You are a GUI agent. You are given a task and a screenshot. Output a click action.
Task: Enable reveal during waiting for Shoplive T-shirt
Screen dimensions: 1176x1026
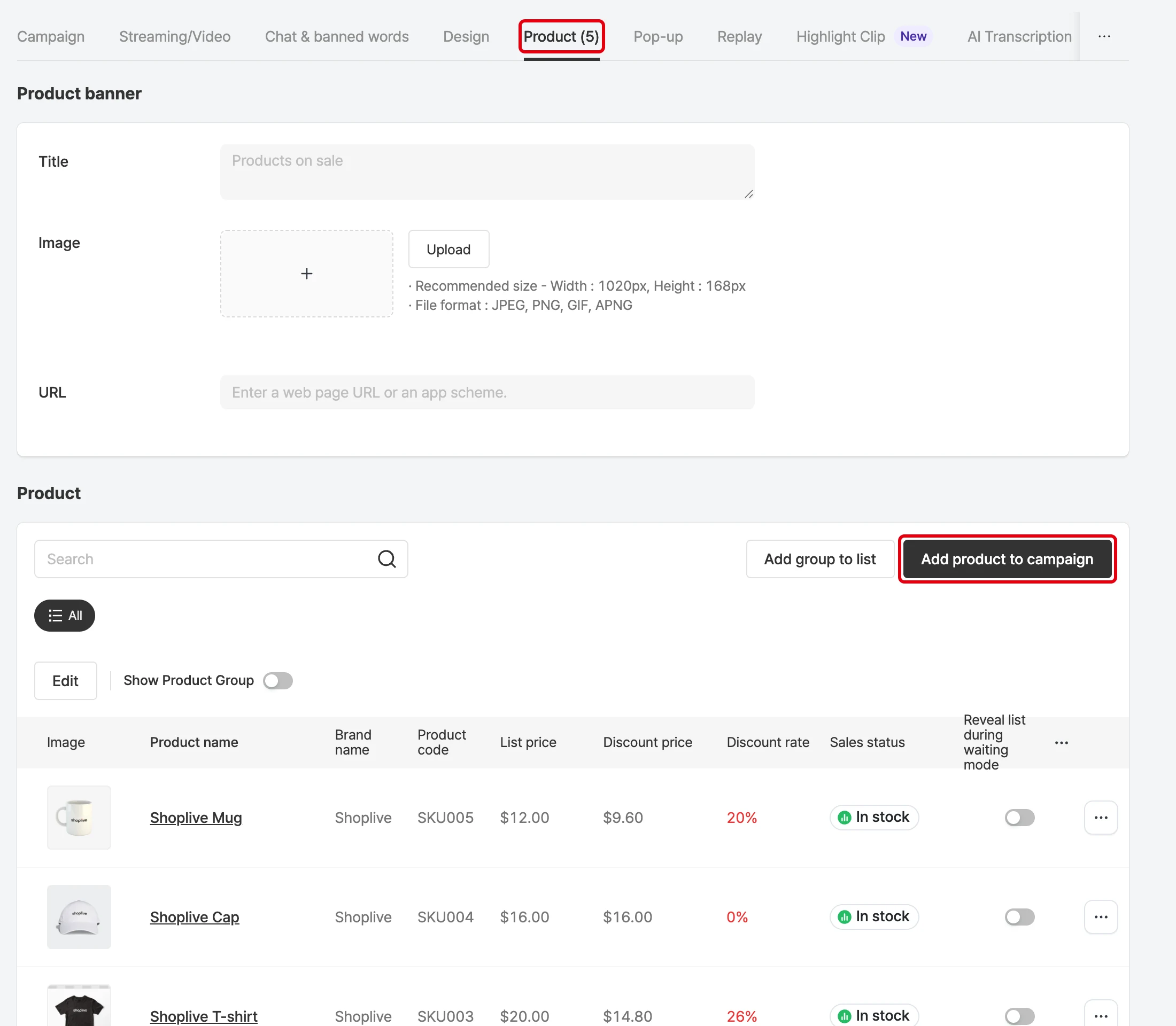(x=1019, y=1016)
